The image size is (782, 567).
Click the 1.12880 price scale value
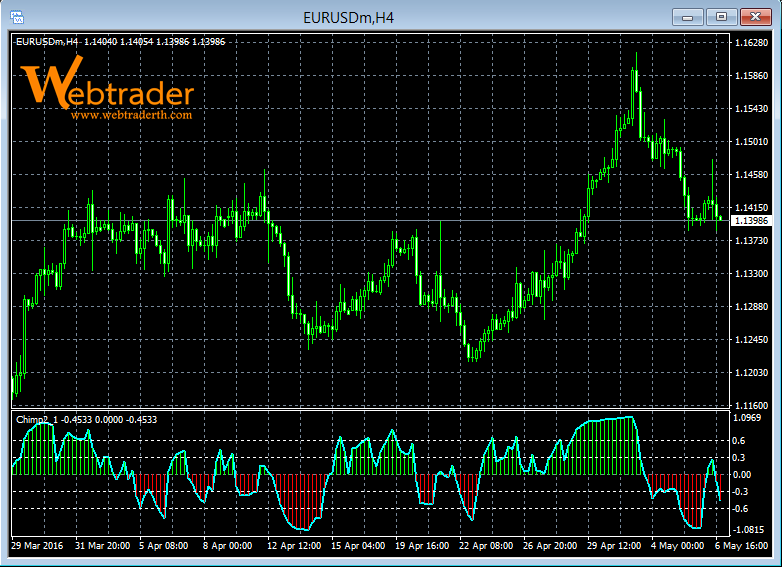[752, 306]
